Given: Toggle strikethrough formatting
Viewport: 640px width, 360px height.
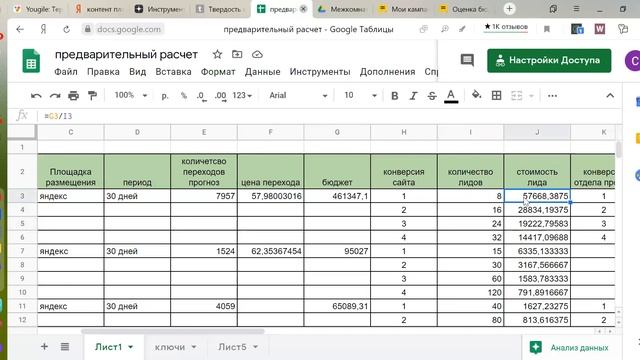Looking at the screenshot, I should pyautogui.click(x=432, y=96).
